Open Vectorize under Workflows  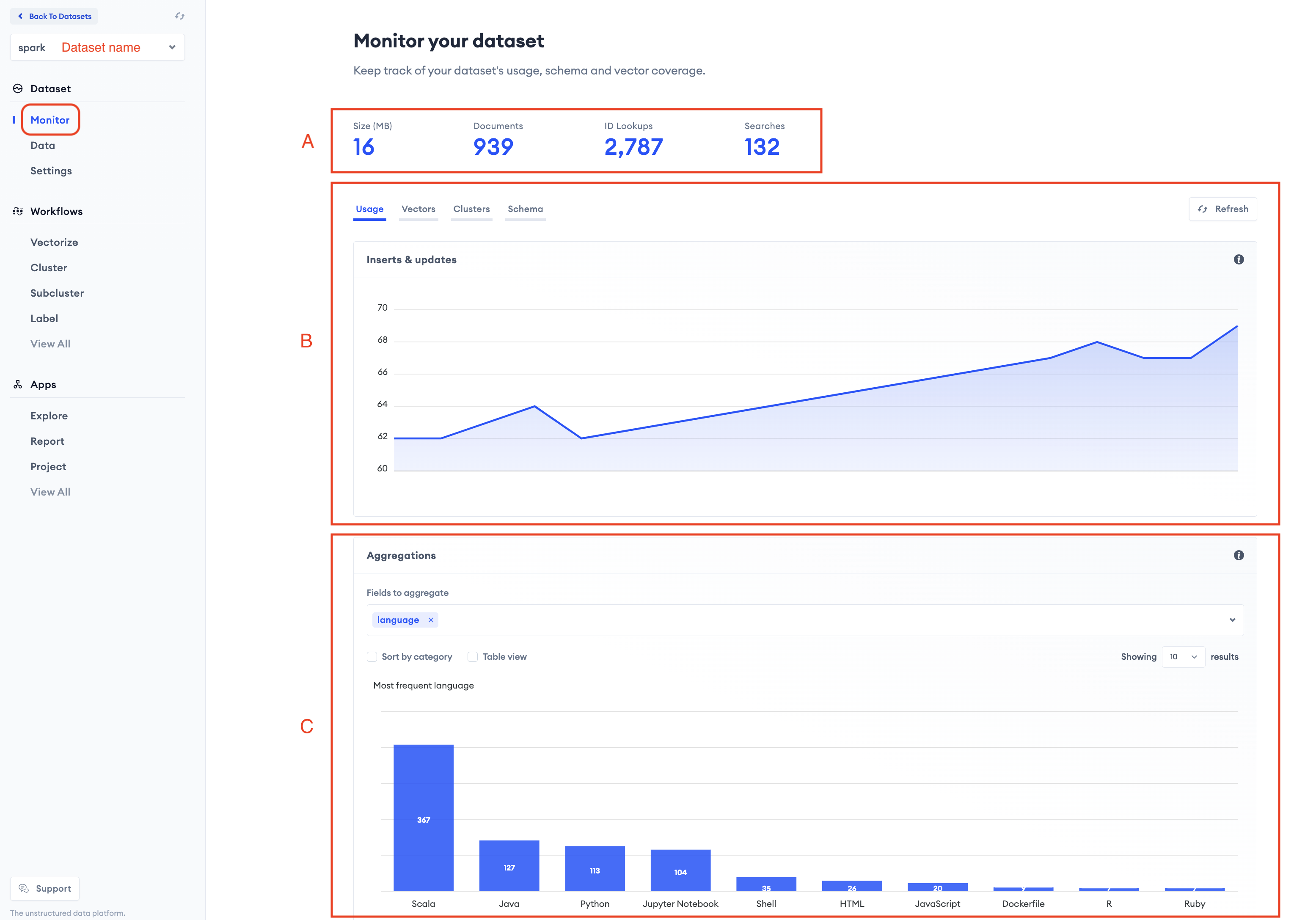click(x=54, y=242)
